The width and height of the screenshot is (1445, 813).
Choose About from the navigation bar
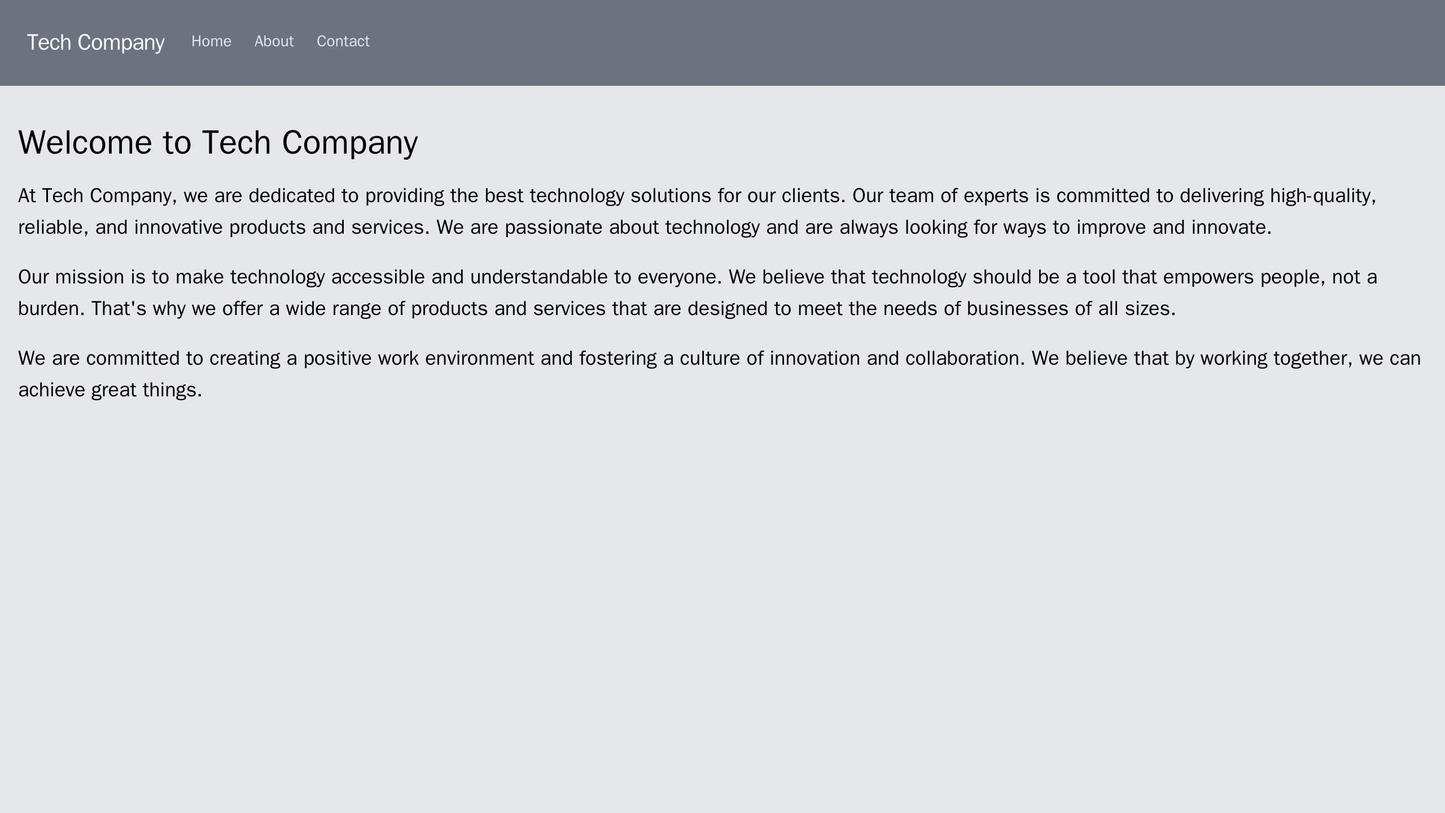coord(274,42)
